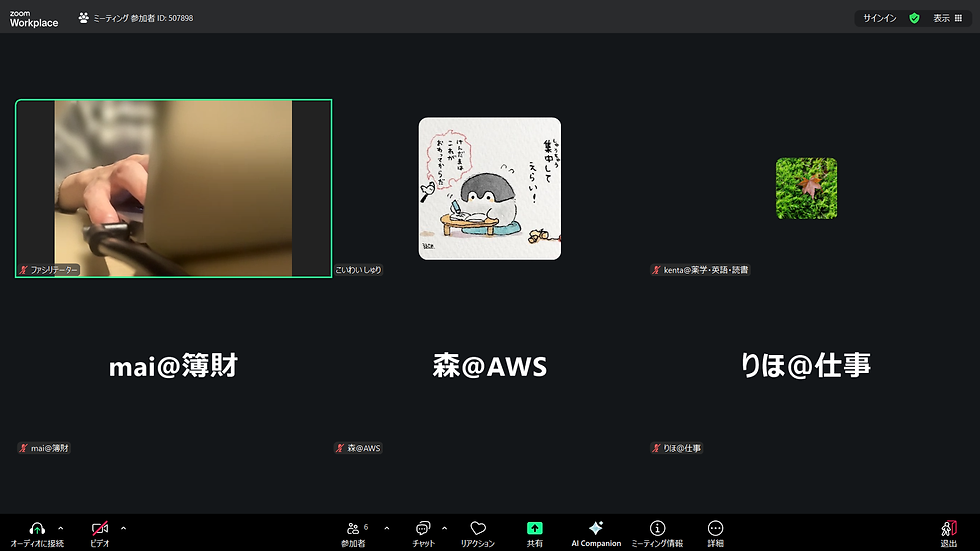Click the green security shield icon
This screenshot has height=551, width=980.
[x=914, y=18]
